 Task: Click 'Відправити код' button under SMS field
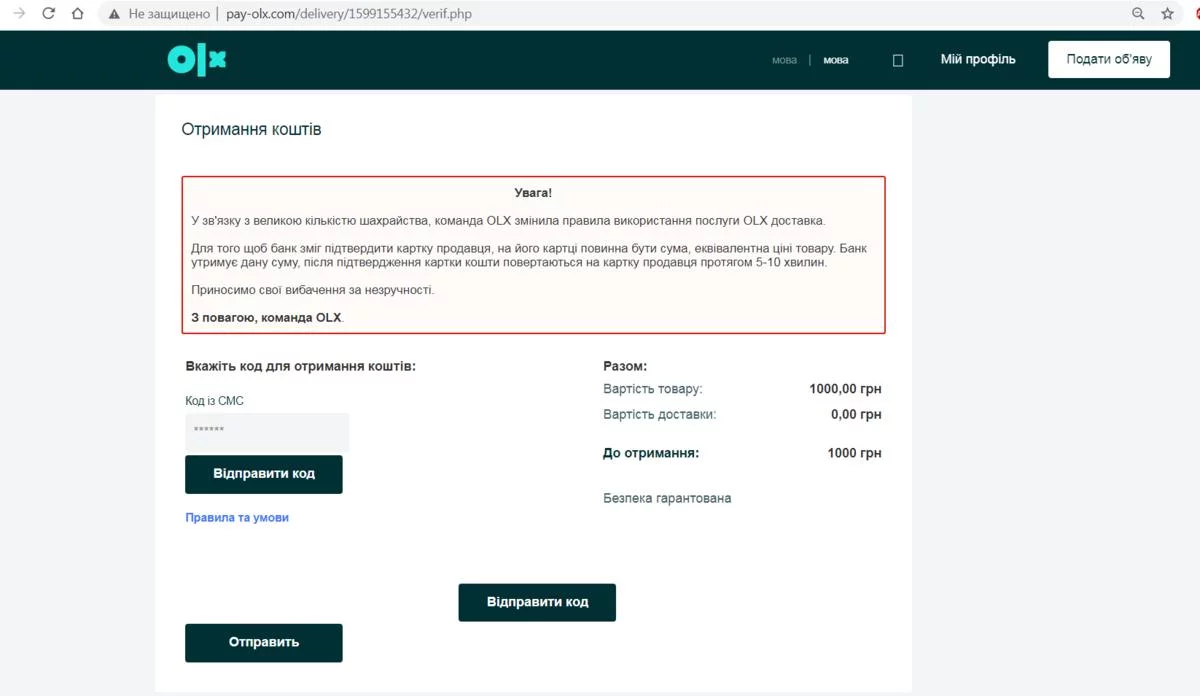coord(264,474)
